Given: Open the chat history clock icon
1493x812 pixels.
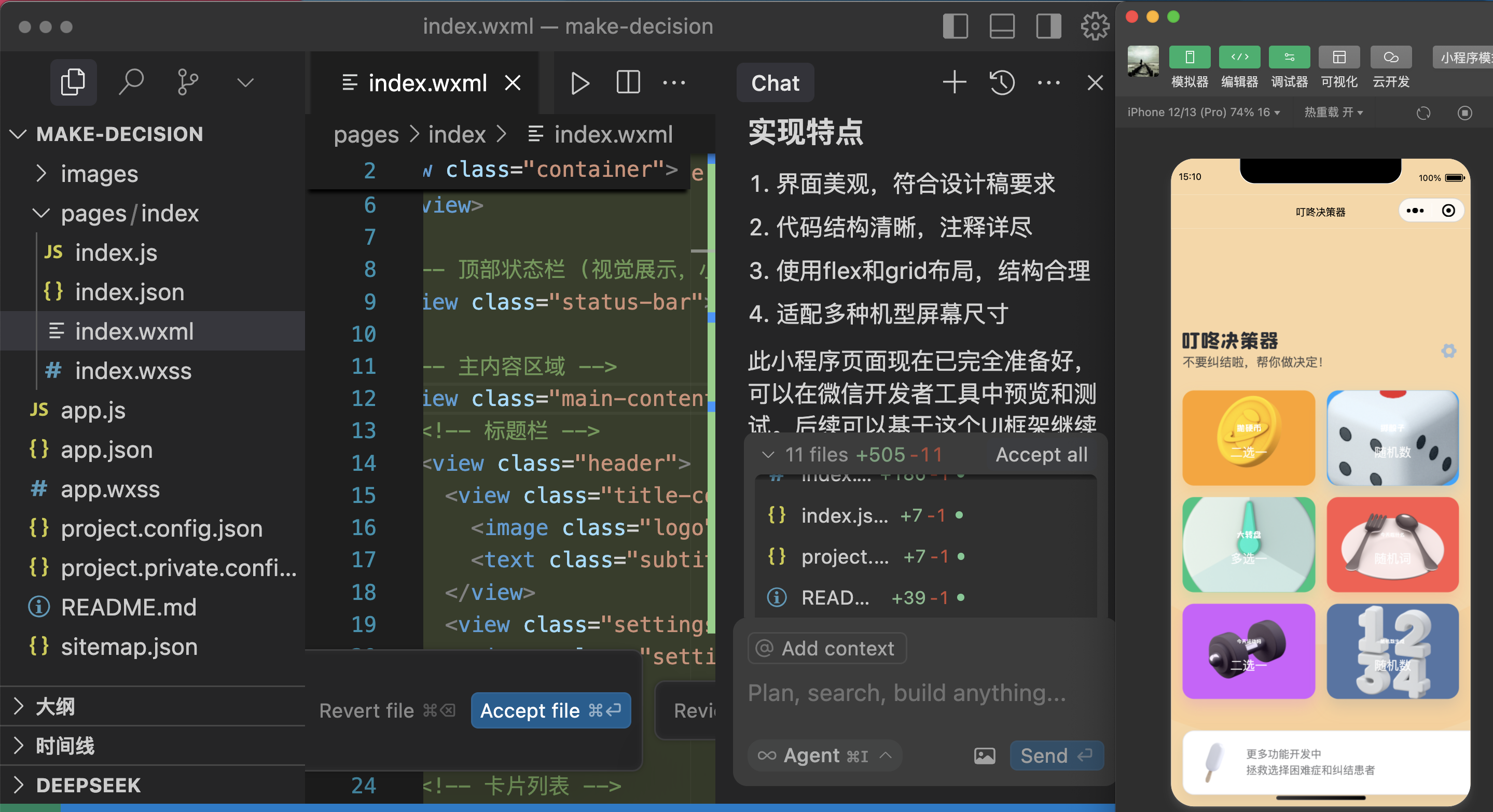Looking at the screenshot, I should [1002, 83].
